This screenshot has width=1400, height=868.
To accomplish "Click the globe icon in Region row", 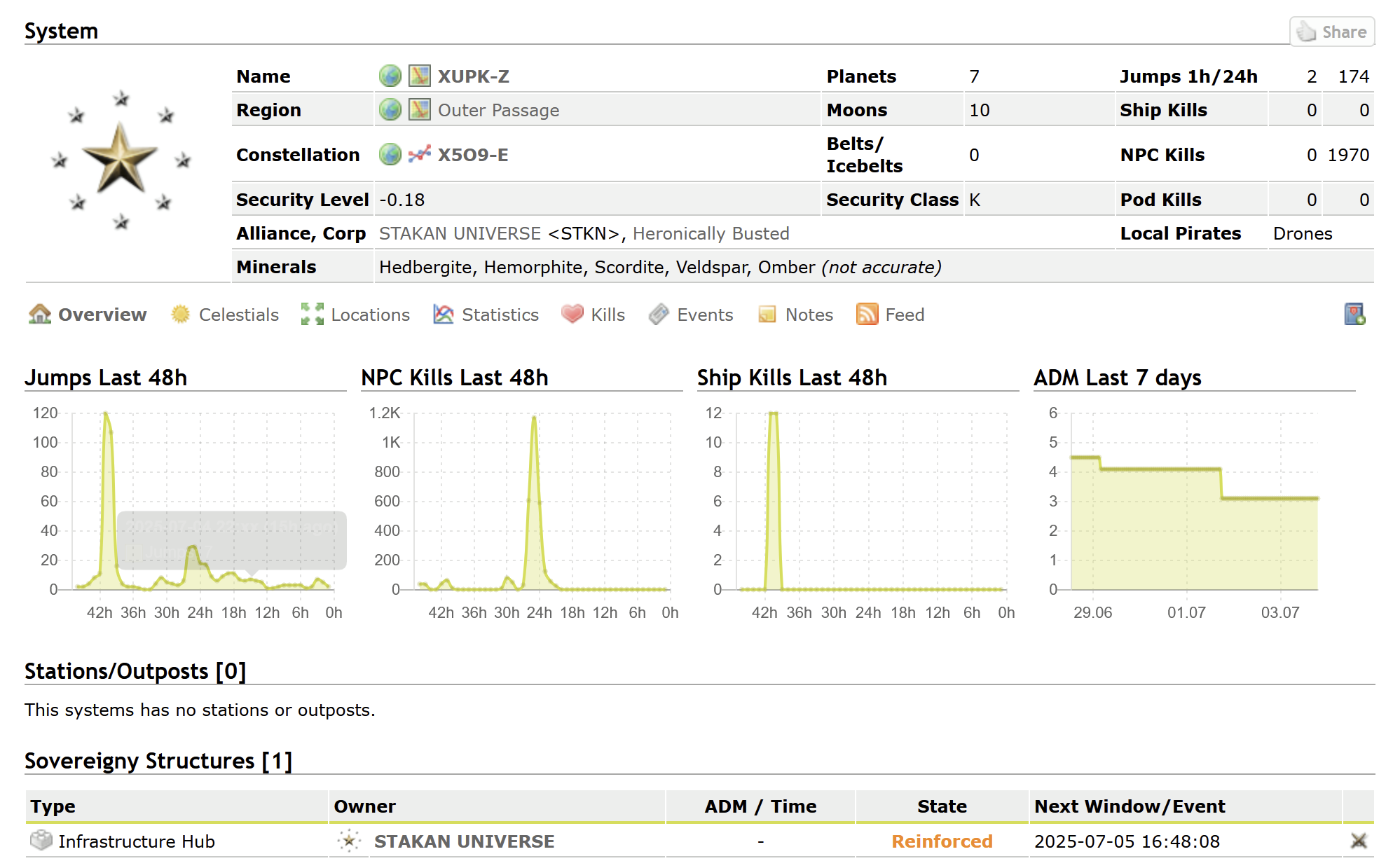I will [390, 110].
